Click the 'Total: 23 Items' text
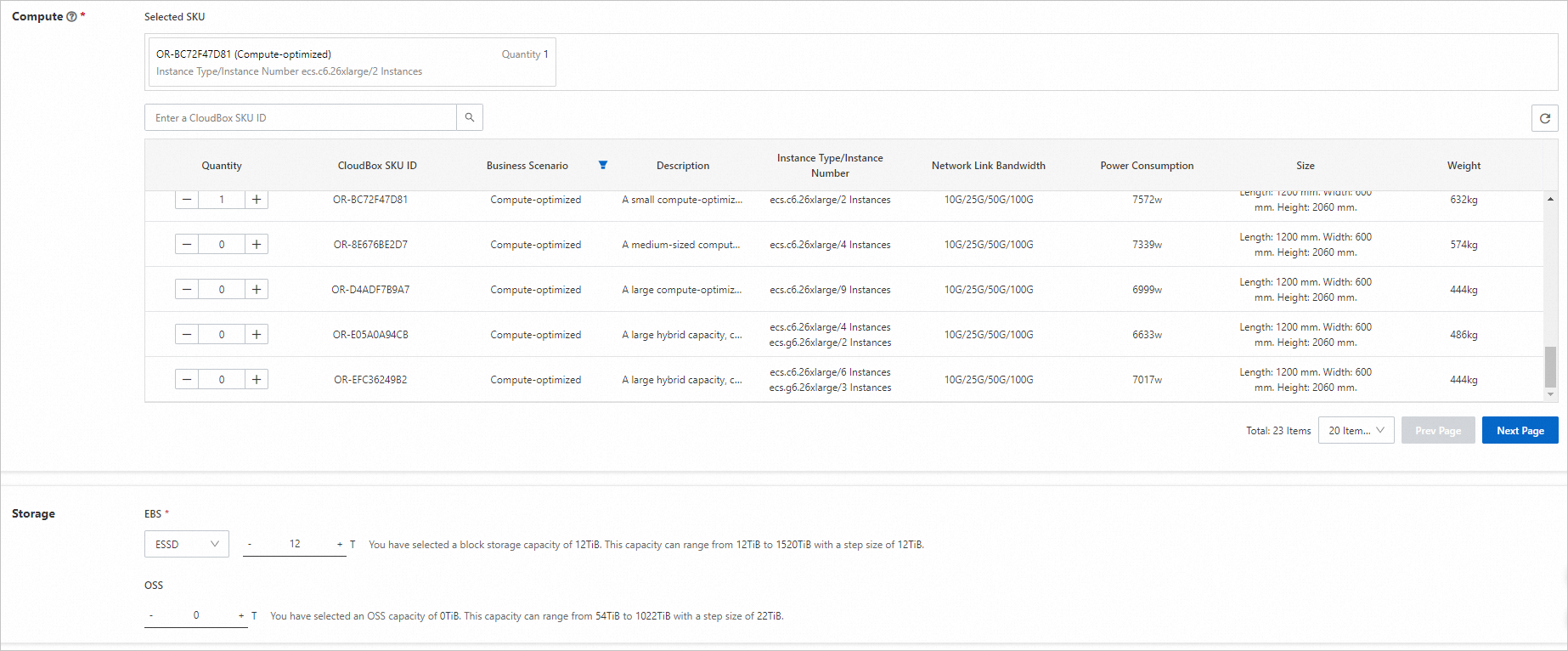Viewport: 1568px width, 651px height. [x=1278, y=431]
